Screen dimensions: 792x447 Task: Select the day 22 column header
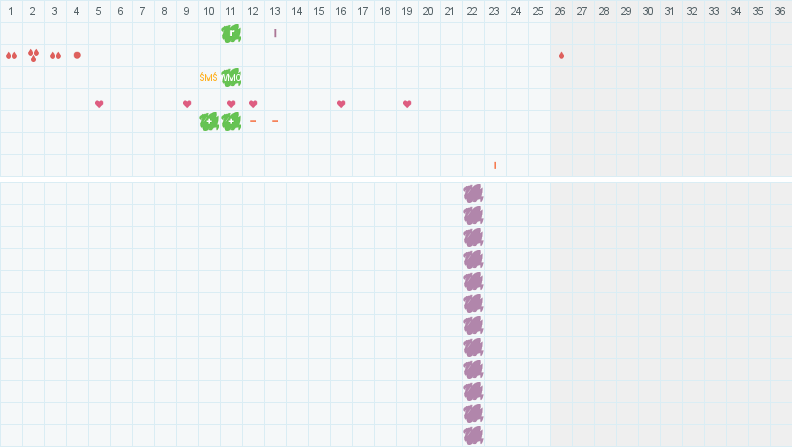tap(472, 11)
